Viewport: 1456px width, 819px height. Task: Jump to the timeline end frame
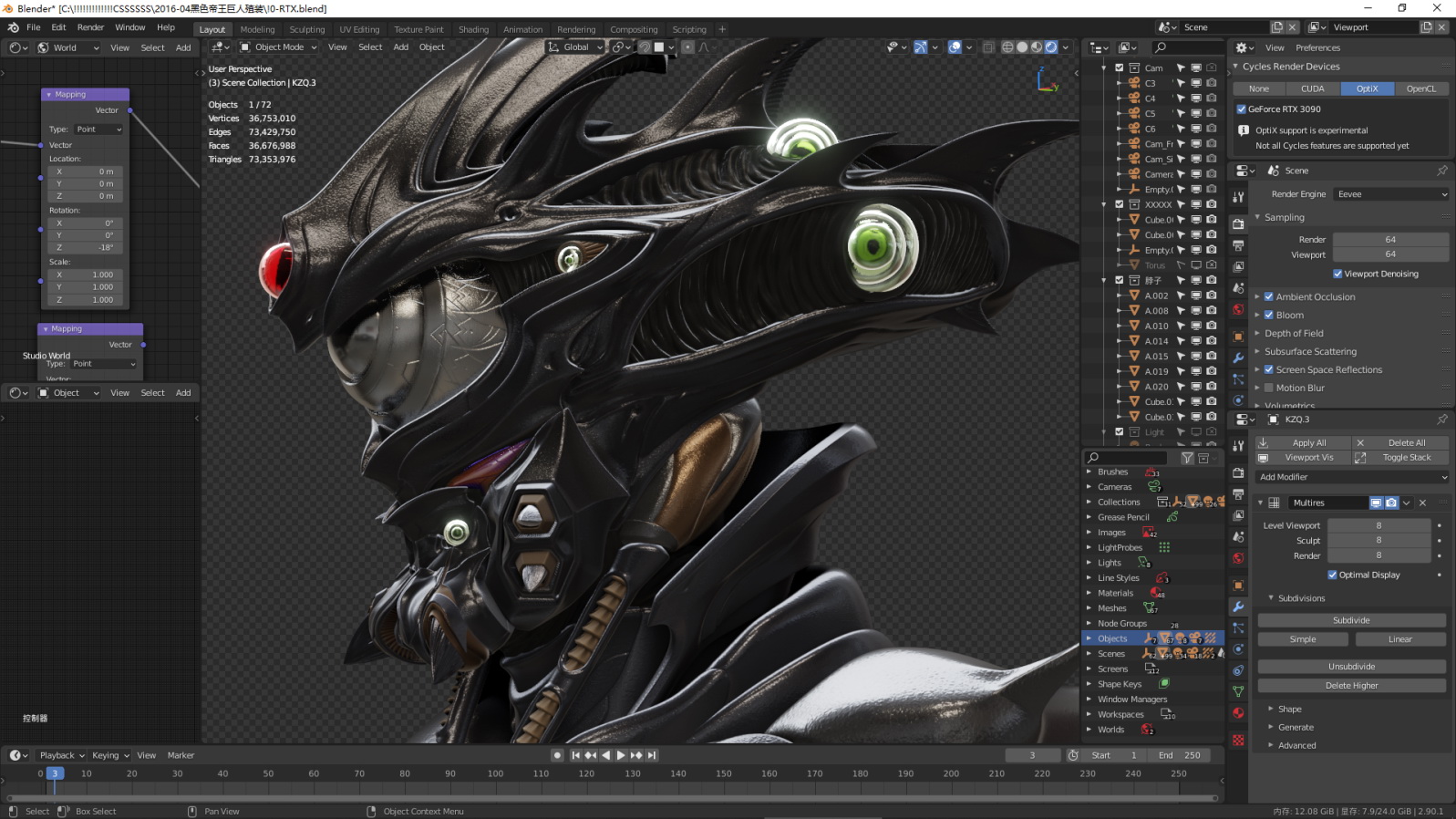[652, 755]
